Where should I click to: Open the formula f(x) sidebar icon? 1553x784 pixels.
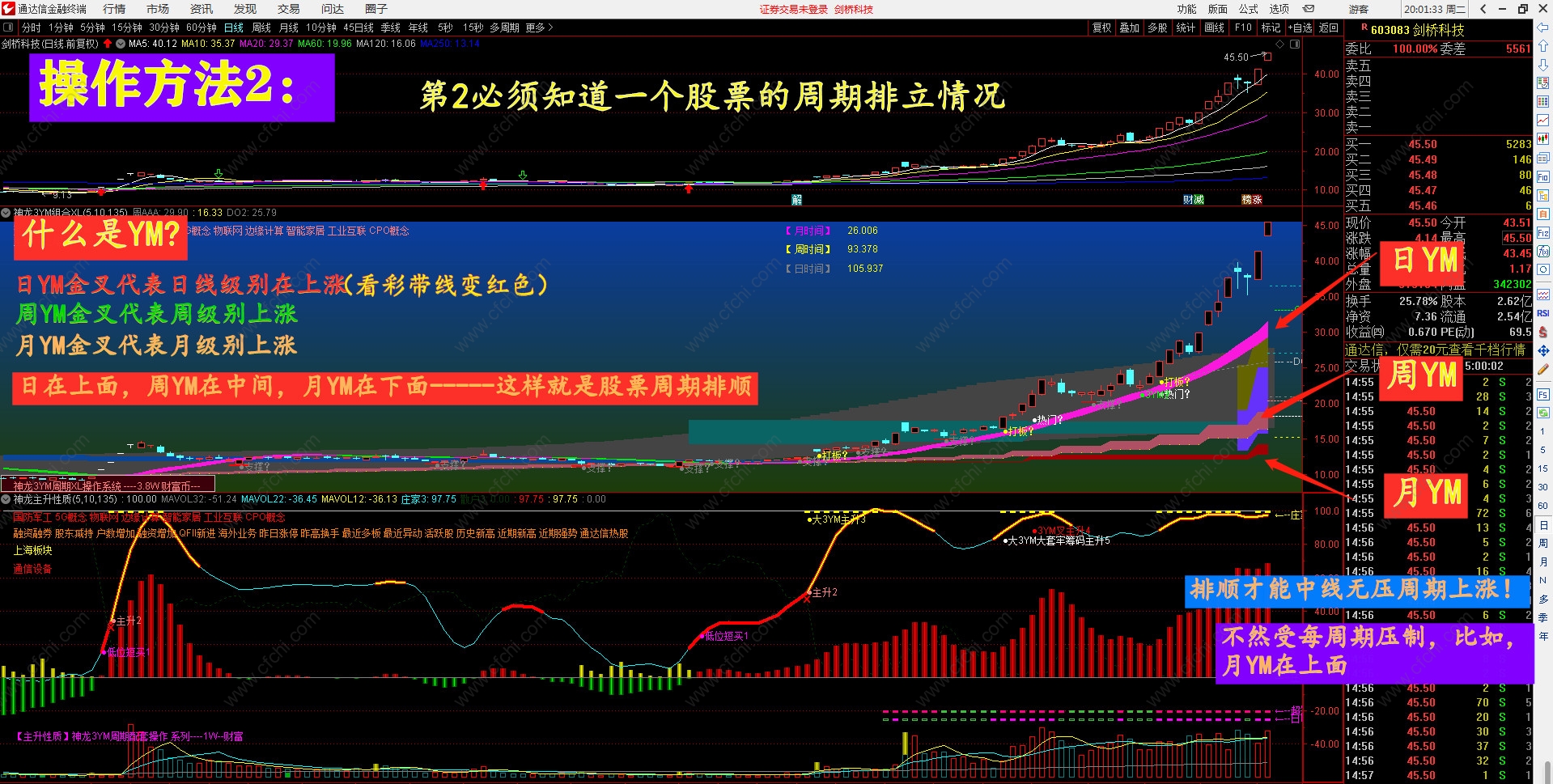click(1543, 252)
